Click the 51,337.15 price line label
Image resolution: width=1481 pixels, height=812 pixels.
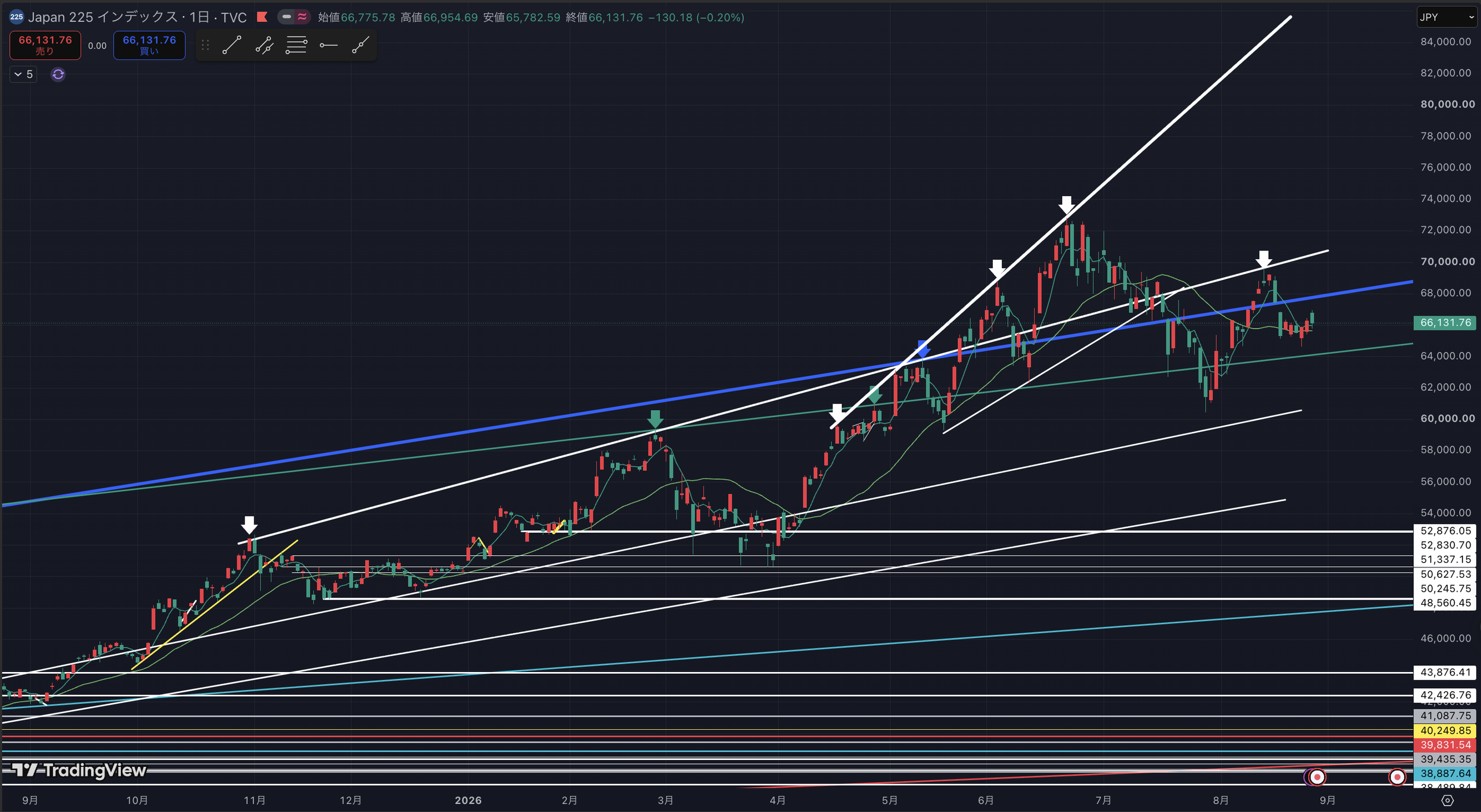1445,560
